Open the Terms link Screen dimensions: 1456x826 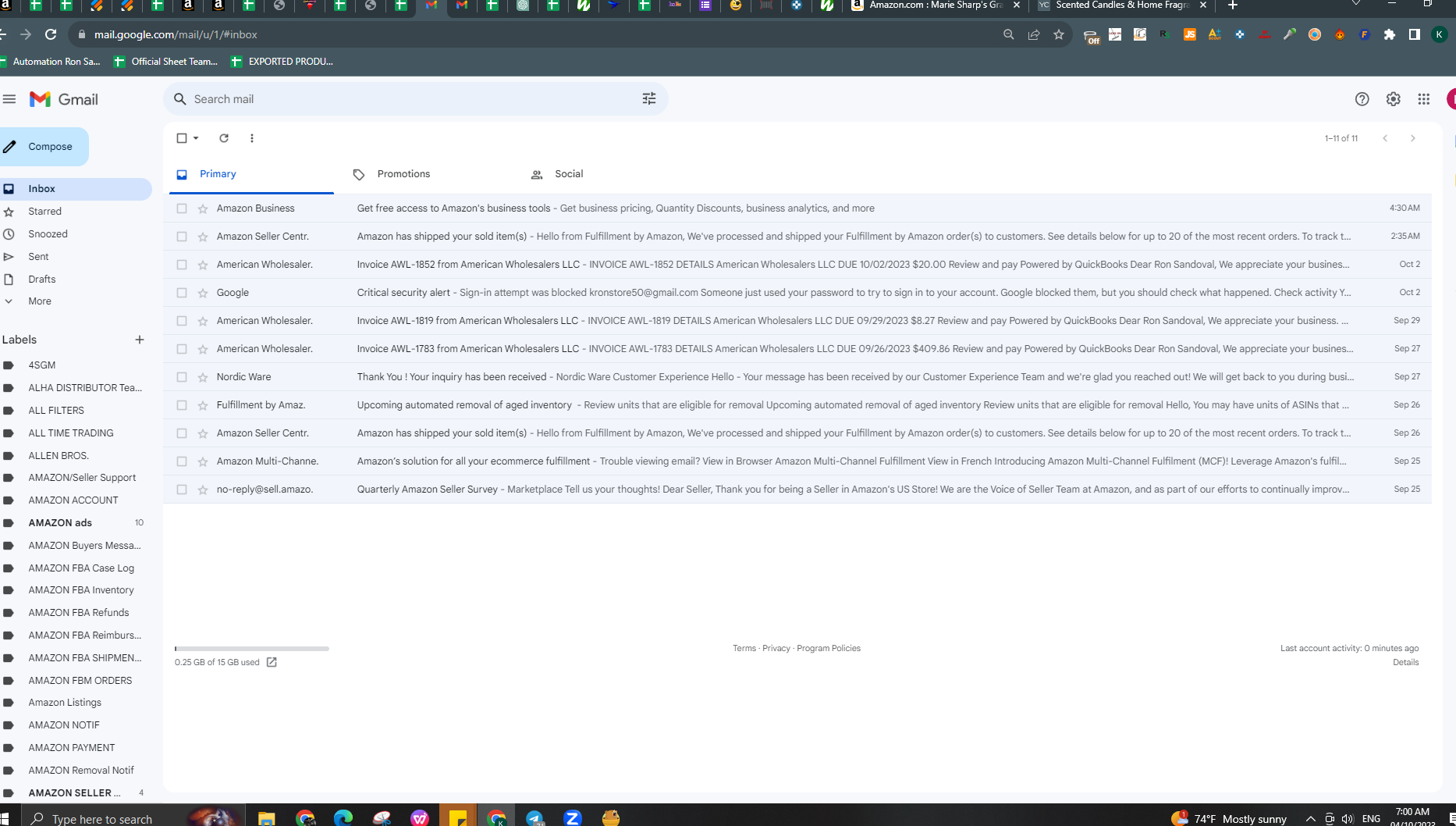tap(744, 648)
